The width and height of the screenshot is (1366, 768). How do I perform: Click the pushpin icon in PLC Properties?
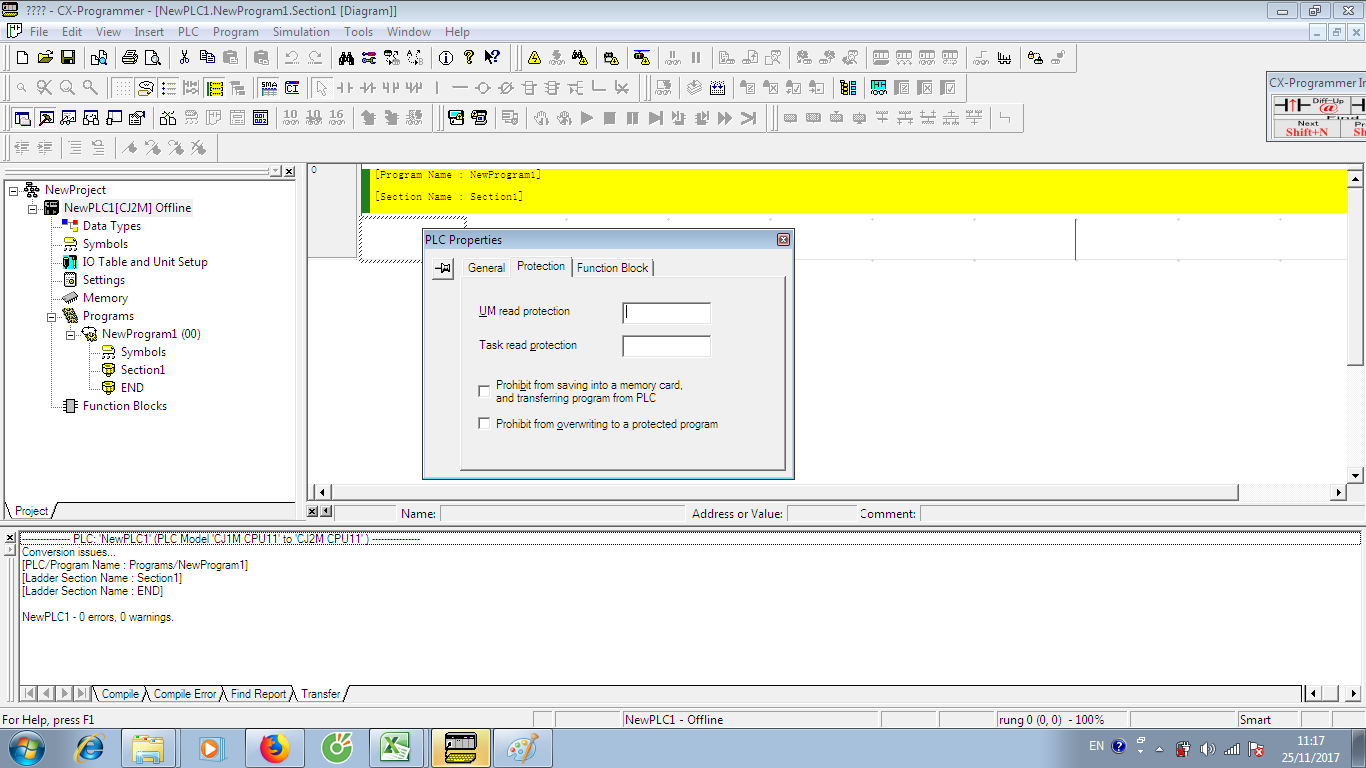[x=442, y=269]
